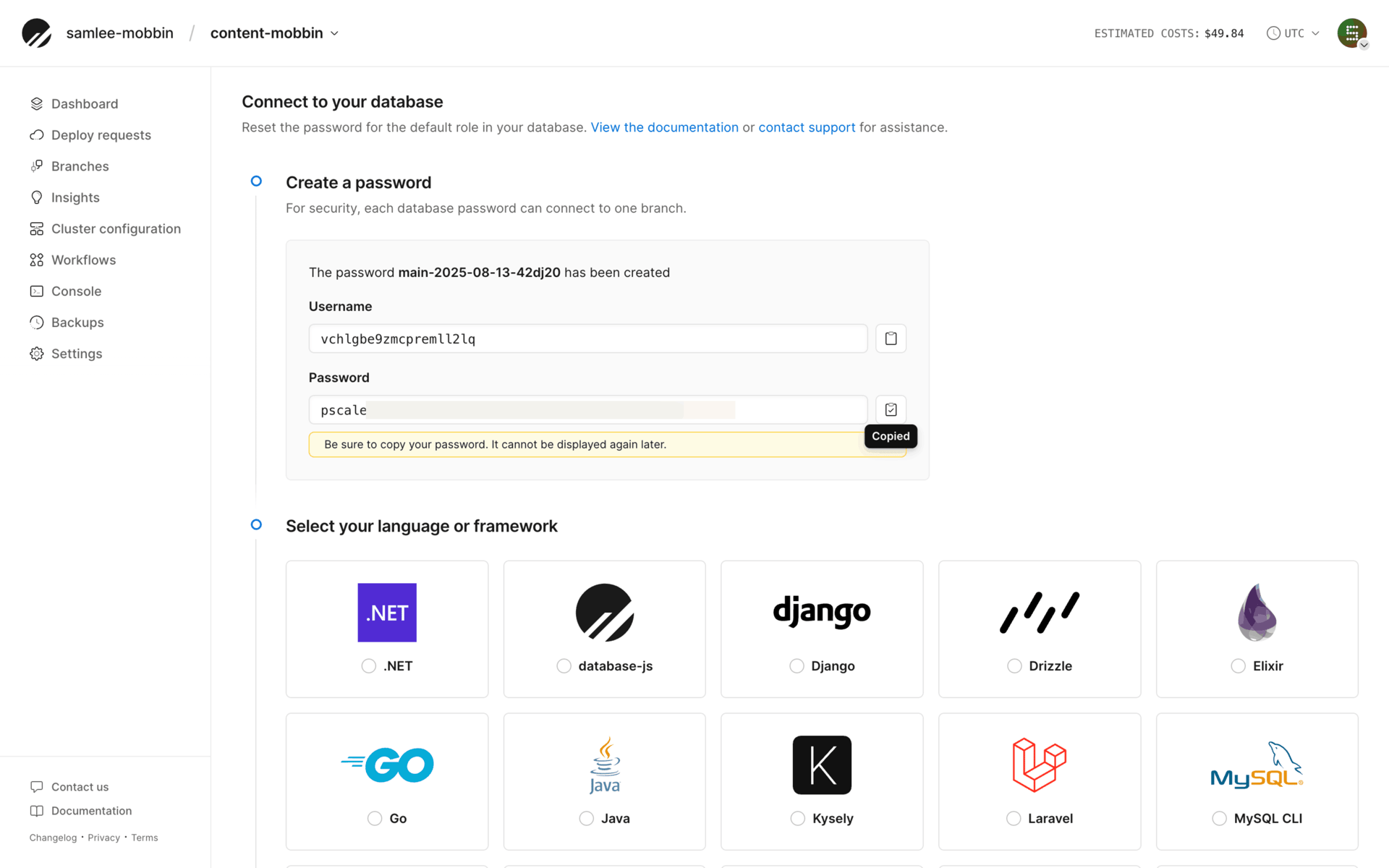This screenshot has height=868, width=1389.
Task: Click the MySQL dolphin logo
Action: click(1257, 765)
